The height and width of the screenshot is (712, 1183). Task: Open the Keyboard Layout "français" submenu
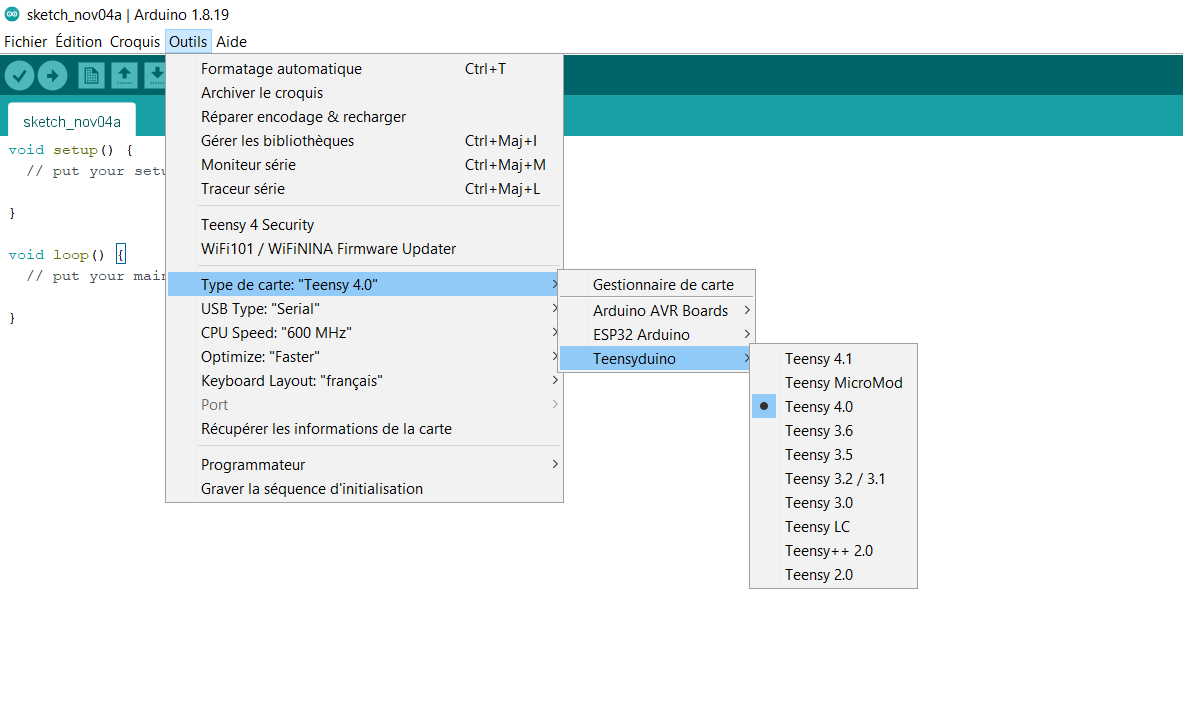pyautogui.click(x=364, y=381)
